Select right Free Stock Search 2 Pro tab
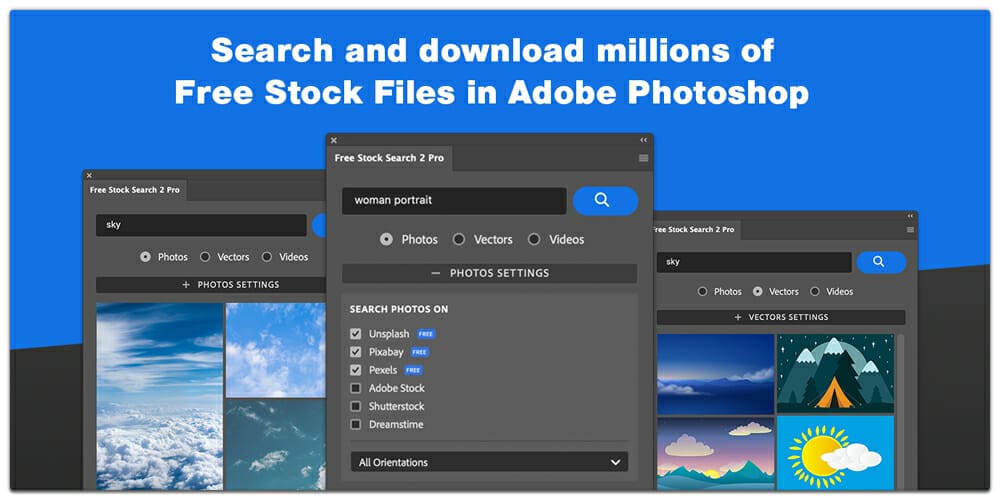The width and height of the screenshot is (1000, 500). (x=695, y=230)
